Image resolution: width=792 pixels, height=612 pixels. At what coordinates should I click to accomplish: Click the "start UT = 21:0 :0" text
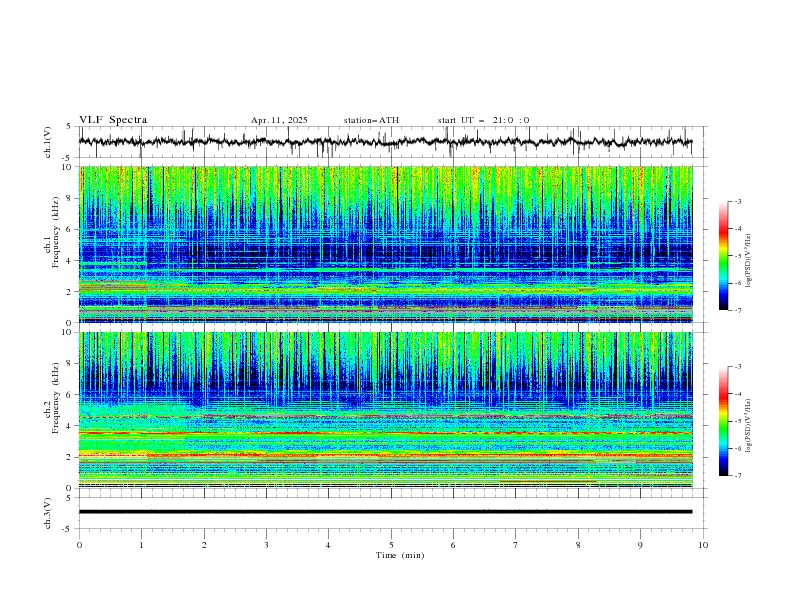[483, 120]
